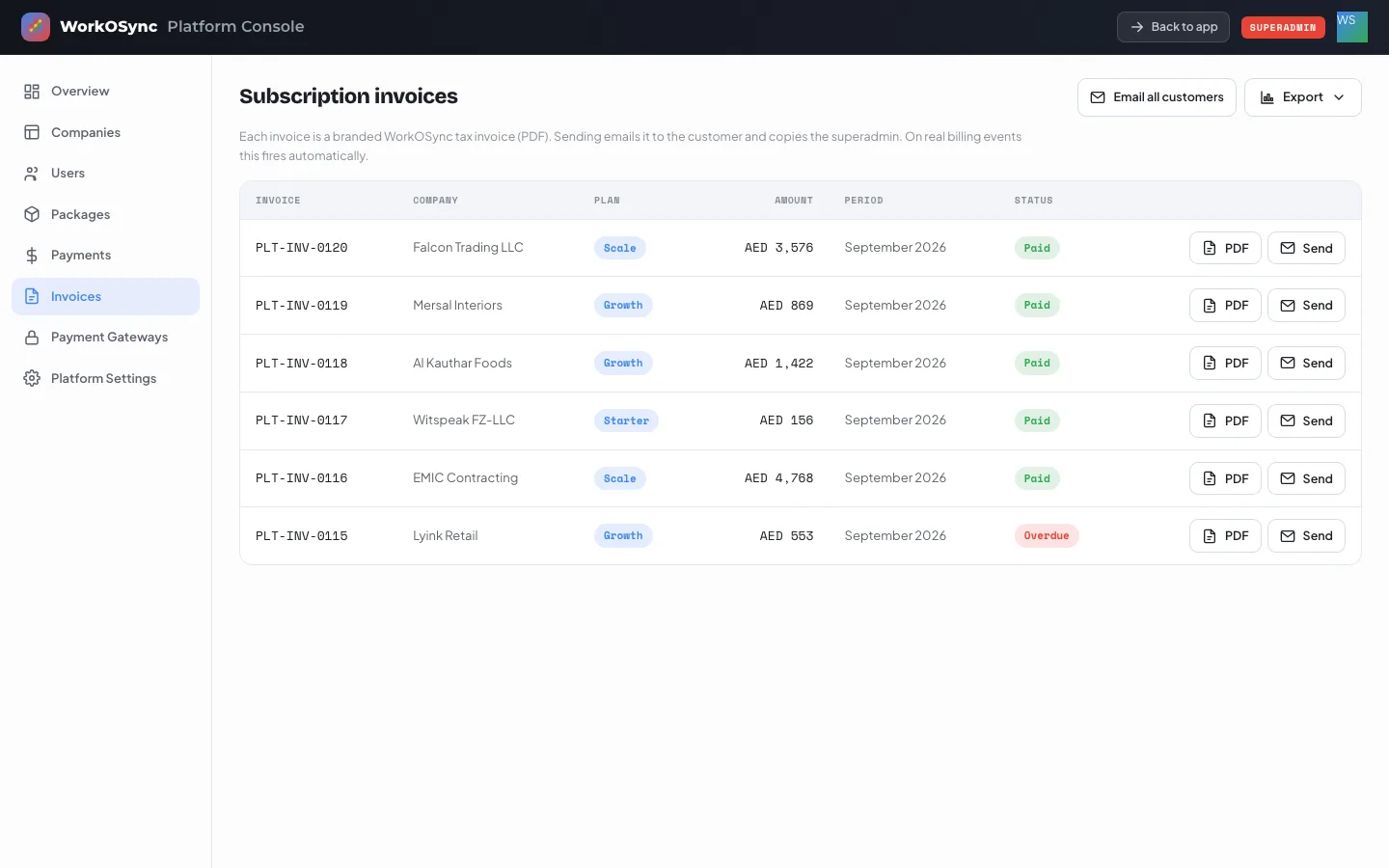Viewport: 1389px width, 868px height.
Task: Click the Invoices document icon in sidebar
Action: coord(32,296)
